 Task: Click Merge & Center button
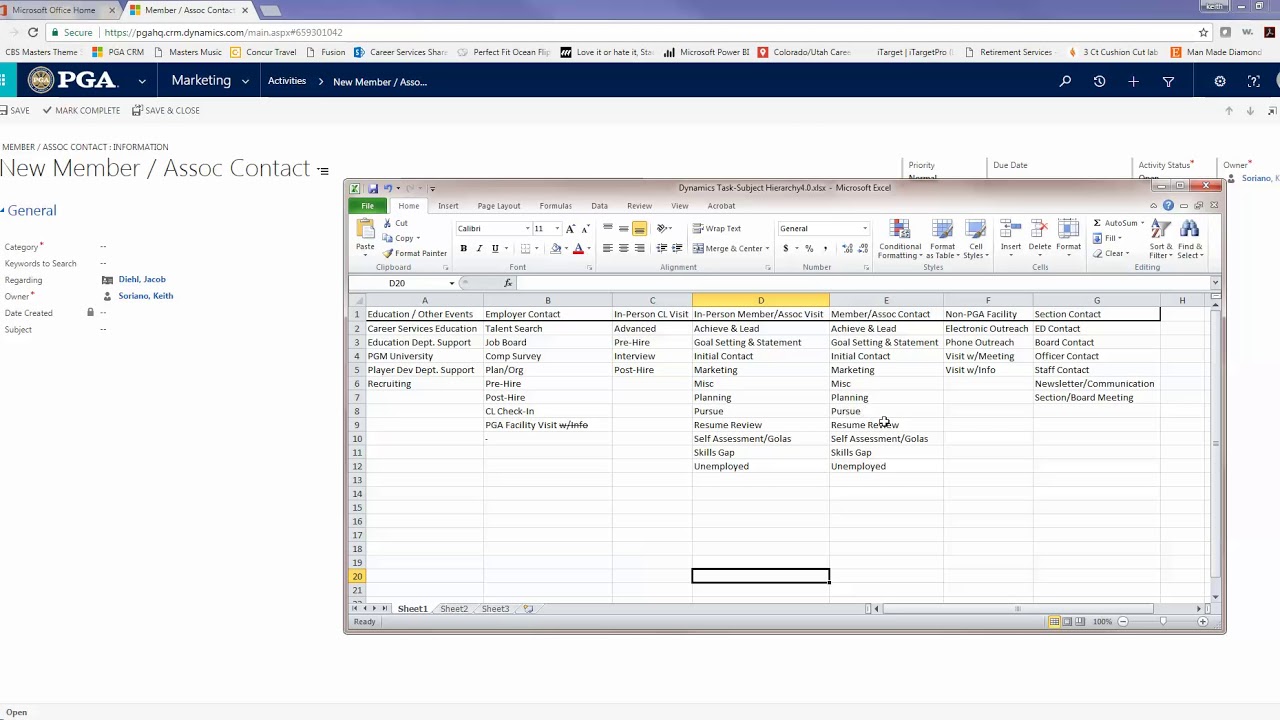coord(731,248)
